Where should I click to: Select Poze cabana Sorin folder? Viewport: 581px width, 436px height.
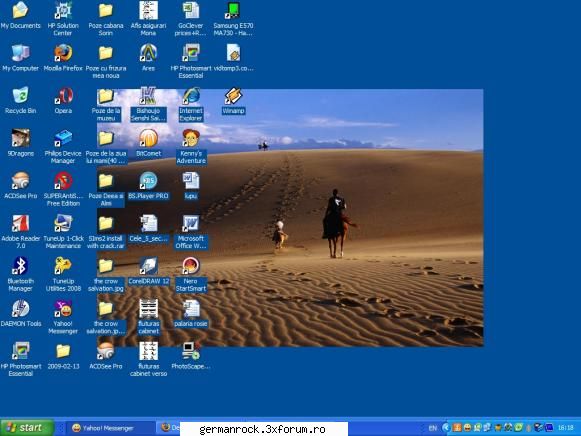(x=106, y=10)
